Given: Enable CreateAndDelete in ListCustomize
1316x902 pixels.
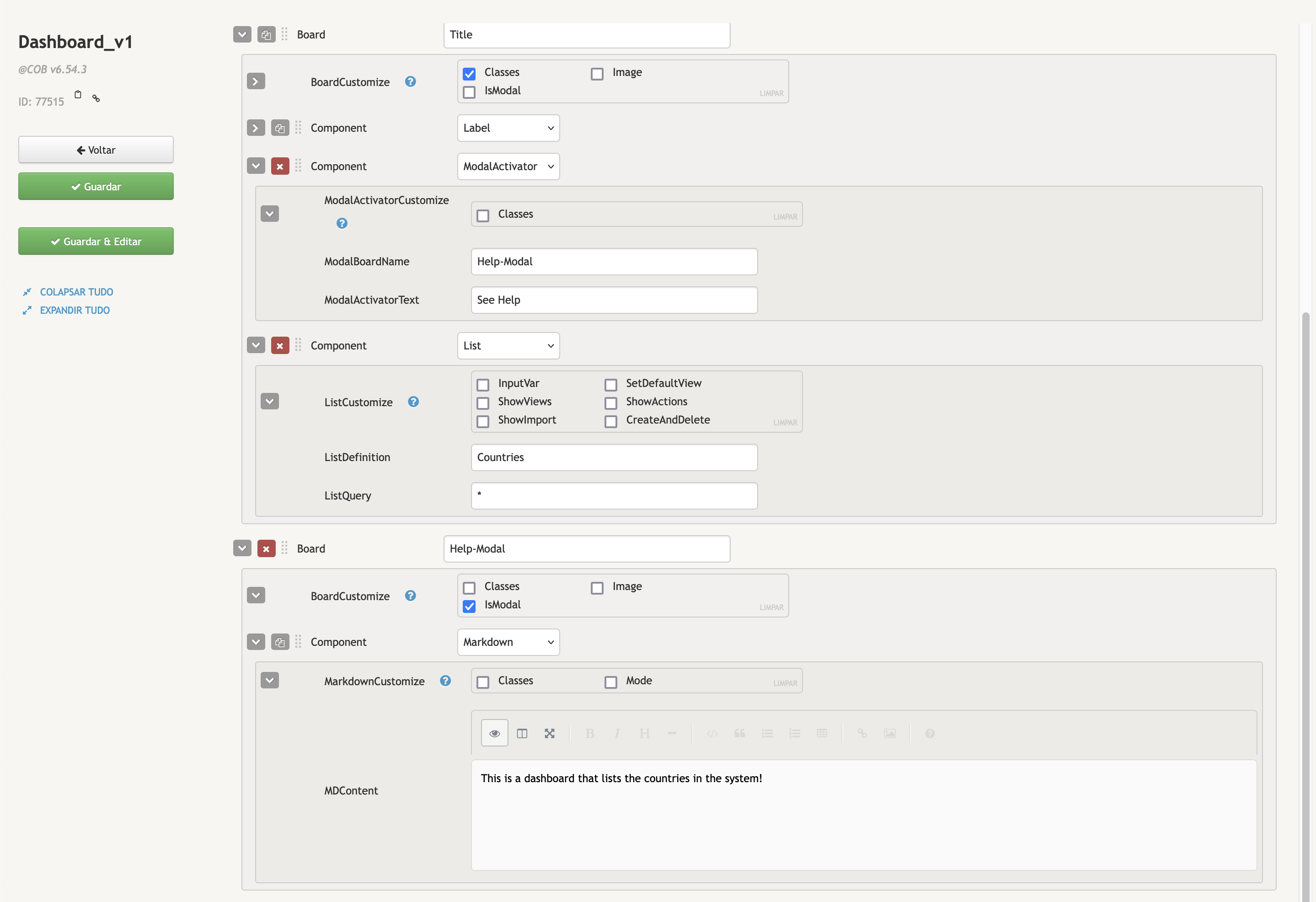Looking at the screenshot, I should pyautogui.click(x=610, y=421).
